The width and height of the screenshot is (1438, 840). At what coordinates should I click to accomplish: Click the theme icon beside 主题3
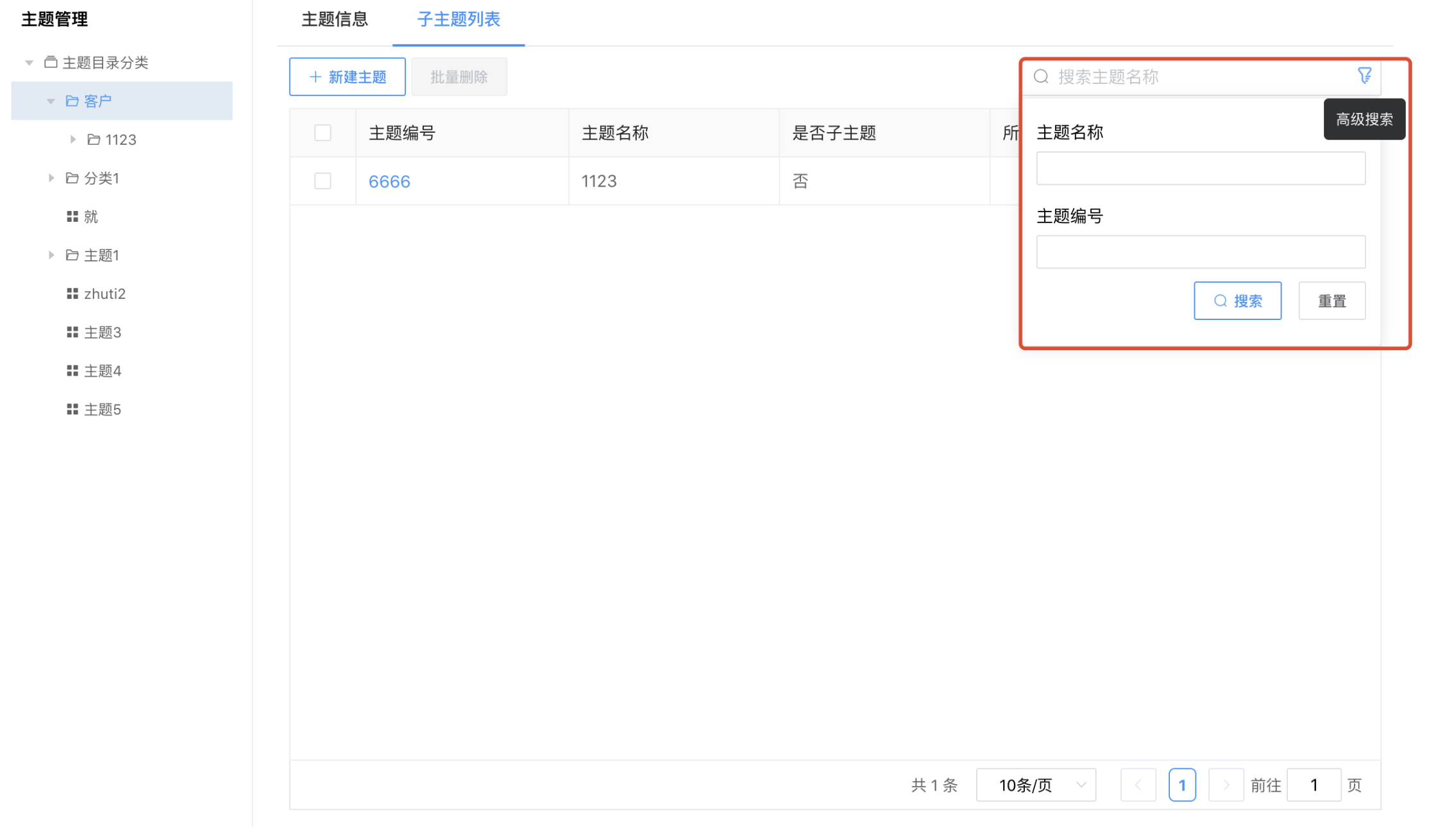click(72, 332)
